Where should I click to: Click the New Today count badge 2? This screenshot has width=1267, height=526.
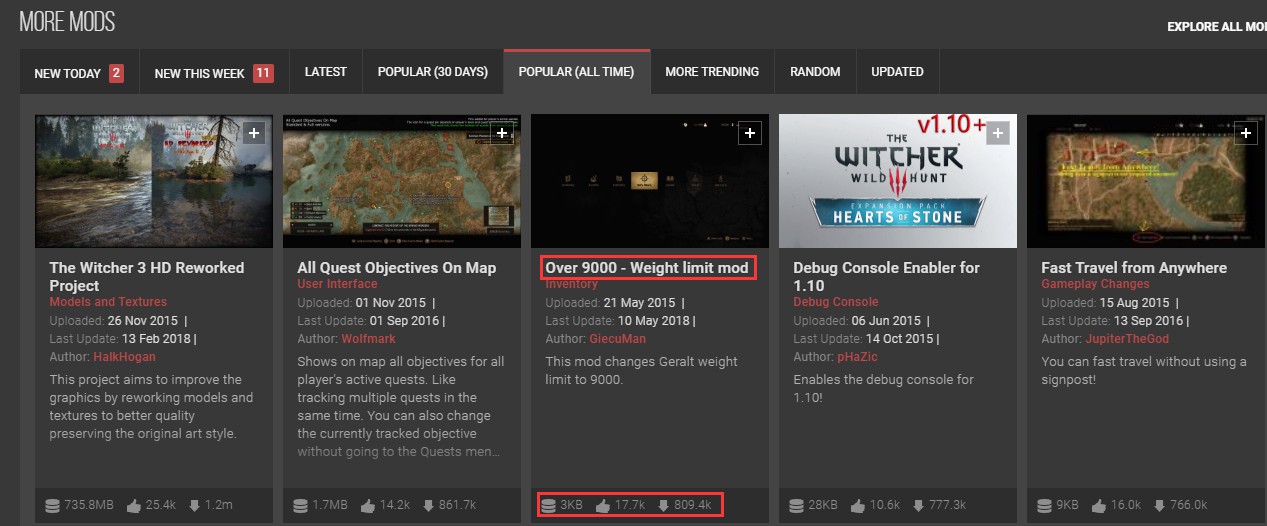tap(116, 73)
